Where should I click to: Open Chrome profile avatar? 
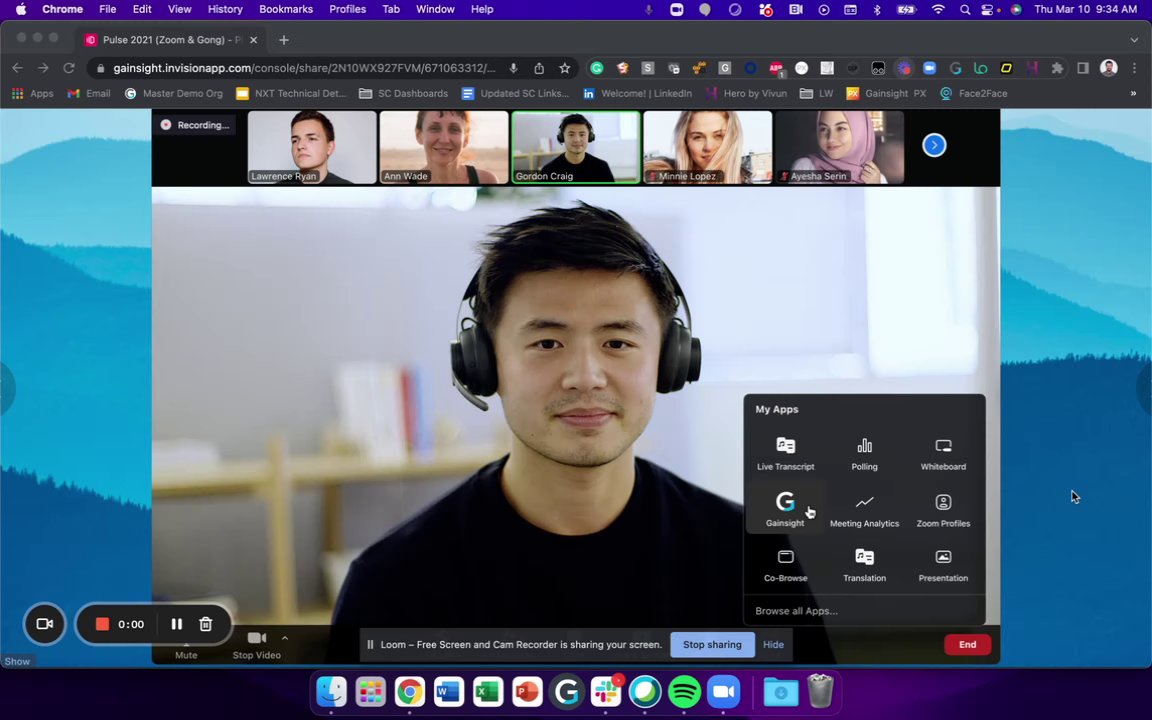1108,68
